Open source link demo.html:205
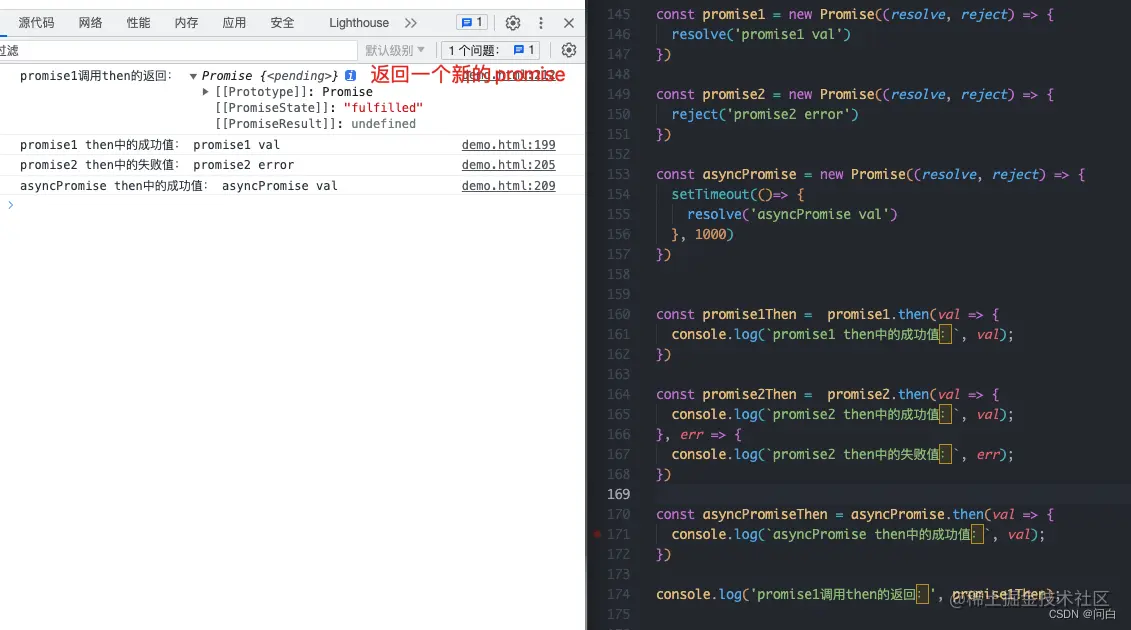Screen dimensions: 1131x630 (509, 165)
